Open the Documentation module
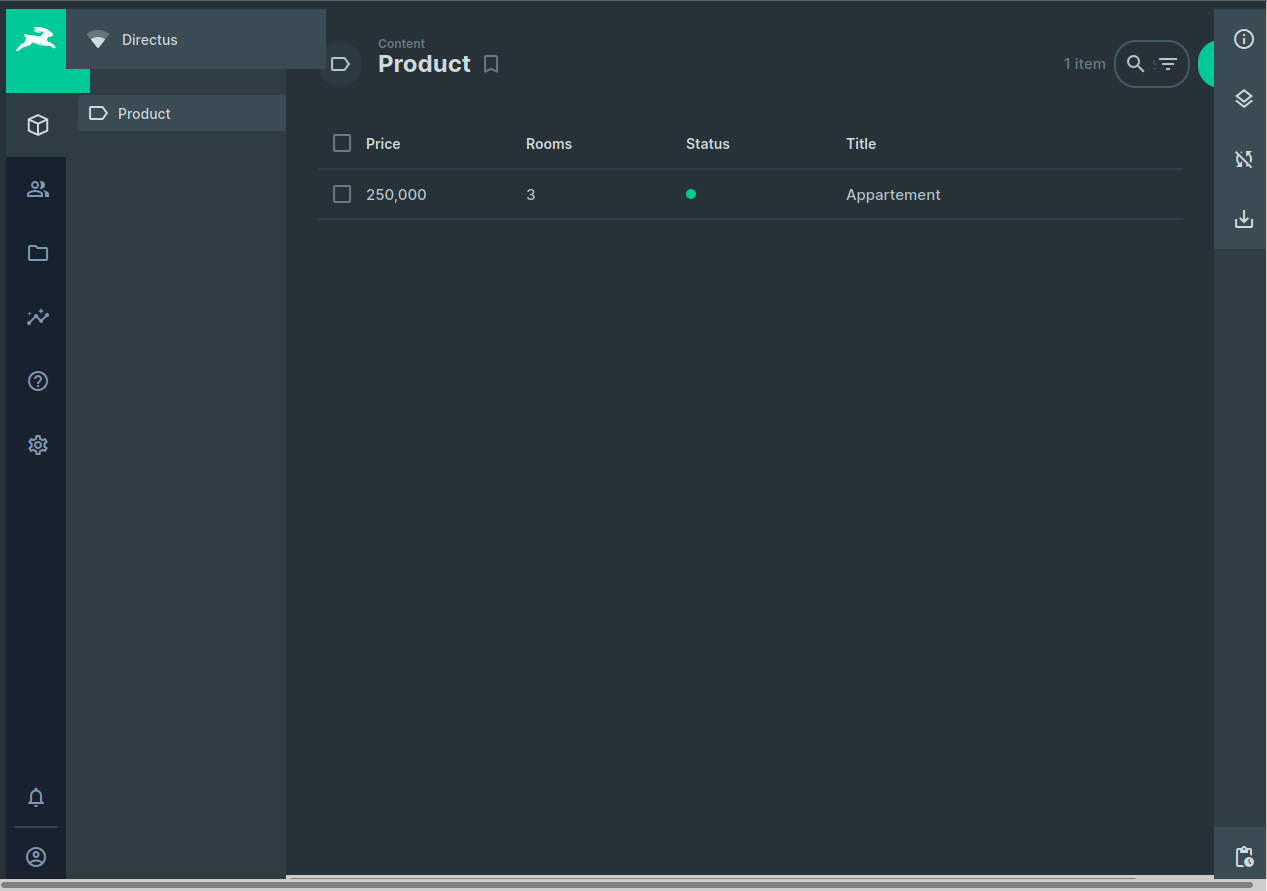This screenshot has width=1267, height=891. tap(37, 381)
